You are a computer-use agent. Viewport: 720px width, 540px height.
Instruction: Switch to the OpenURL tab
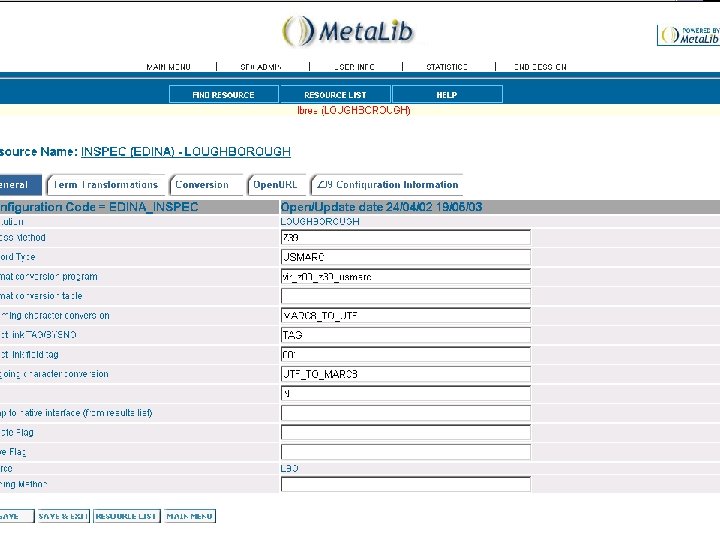(276, 185)
